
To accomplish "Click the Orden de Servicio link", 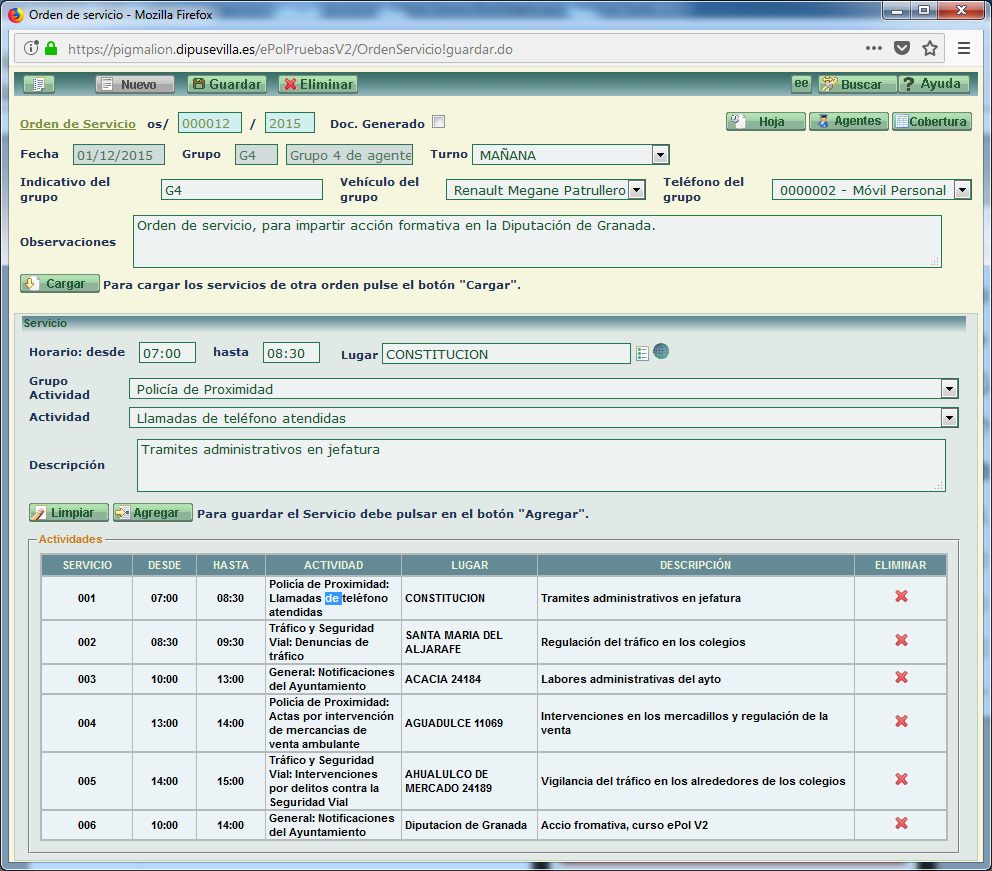I will point(78,124).
